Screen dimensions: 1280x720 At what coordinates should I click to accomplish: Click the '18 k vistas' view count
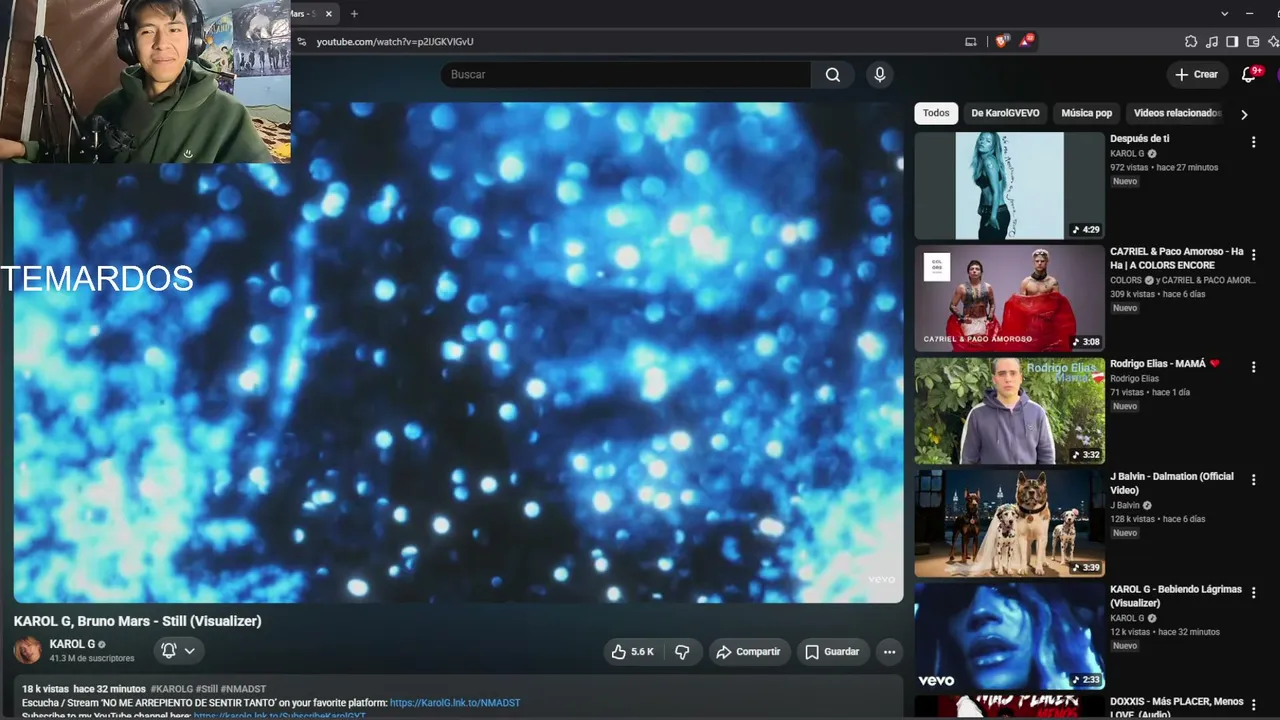tap(45, 689)
